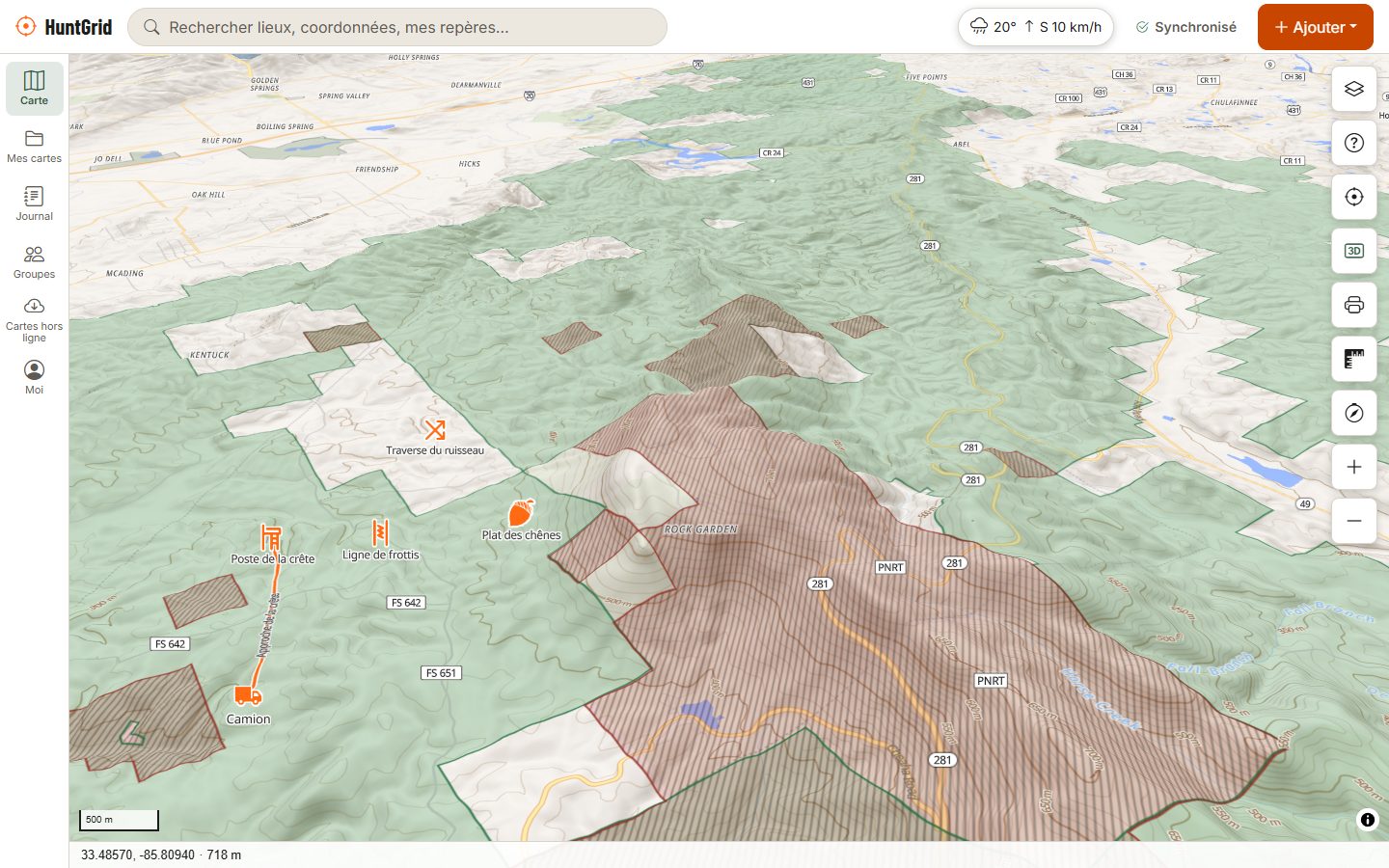This screenshot has width=1389, height=868.
Task: Click the coordinates readout in status bar
Action: 161,854
